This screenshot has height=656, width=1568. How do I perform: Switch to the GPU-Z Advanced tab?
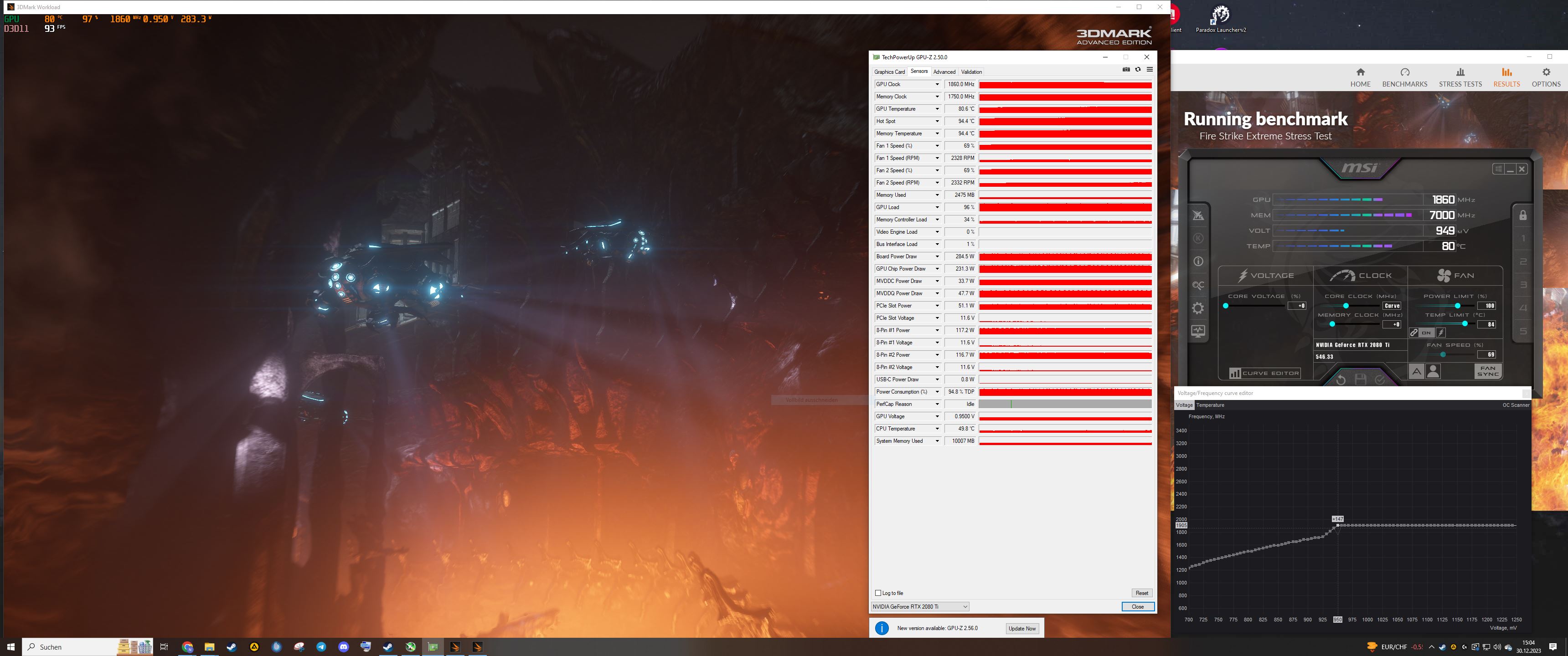click(944, 72)
